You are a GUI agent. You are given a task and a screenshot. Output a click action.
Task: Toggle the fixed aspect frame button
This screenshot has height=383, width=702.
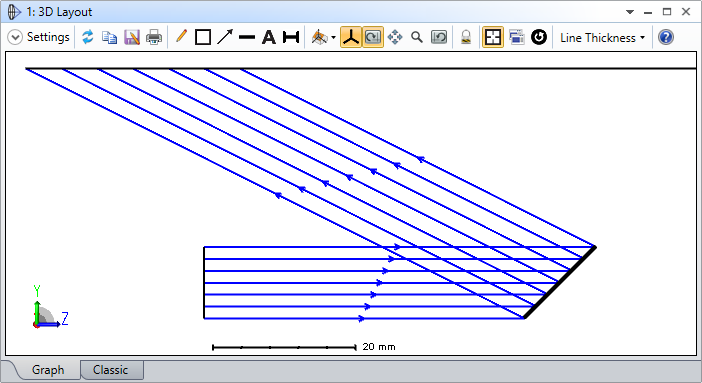(x=492, y=37)
